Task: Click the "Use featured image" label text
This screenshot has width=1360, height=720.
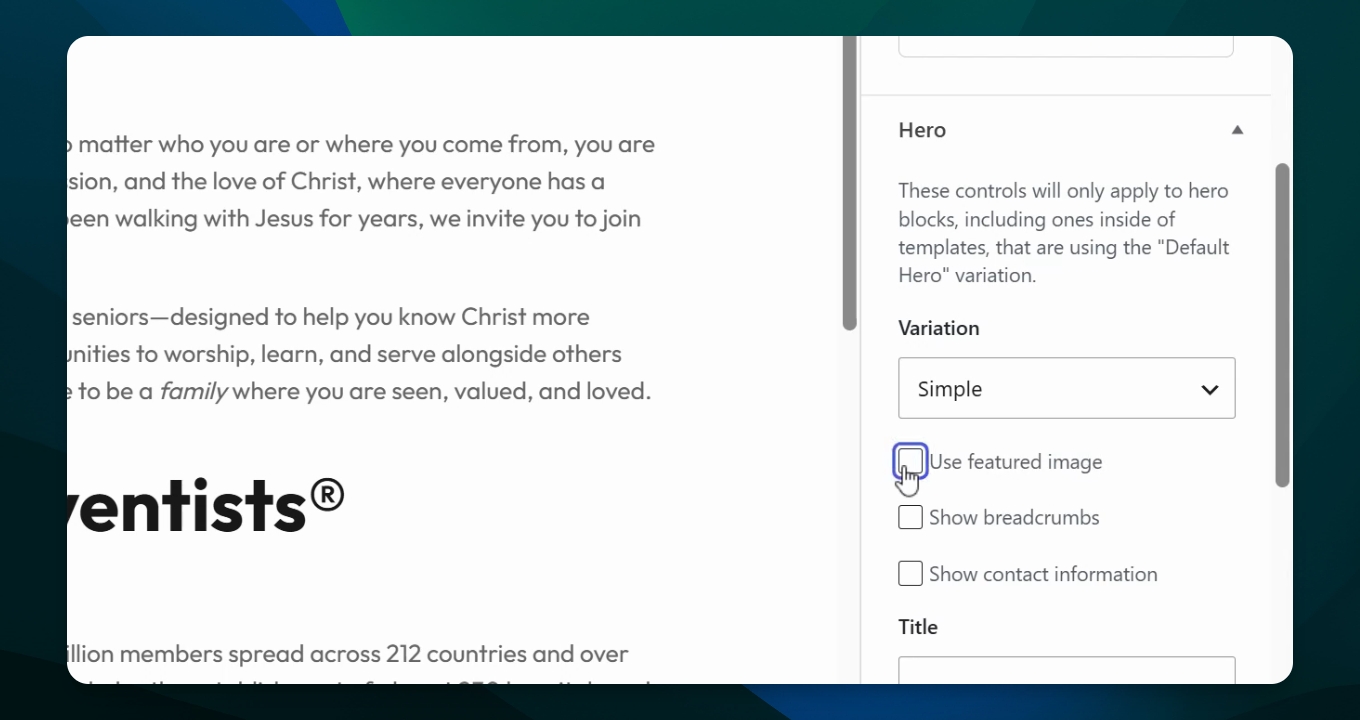Action: pyautogui.click(x=1016, y=462)
